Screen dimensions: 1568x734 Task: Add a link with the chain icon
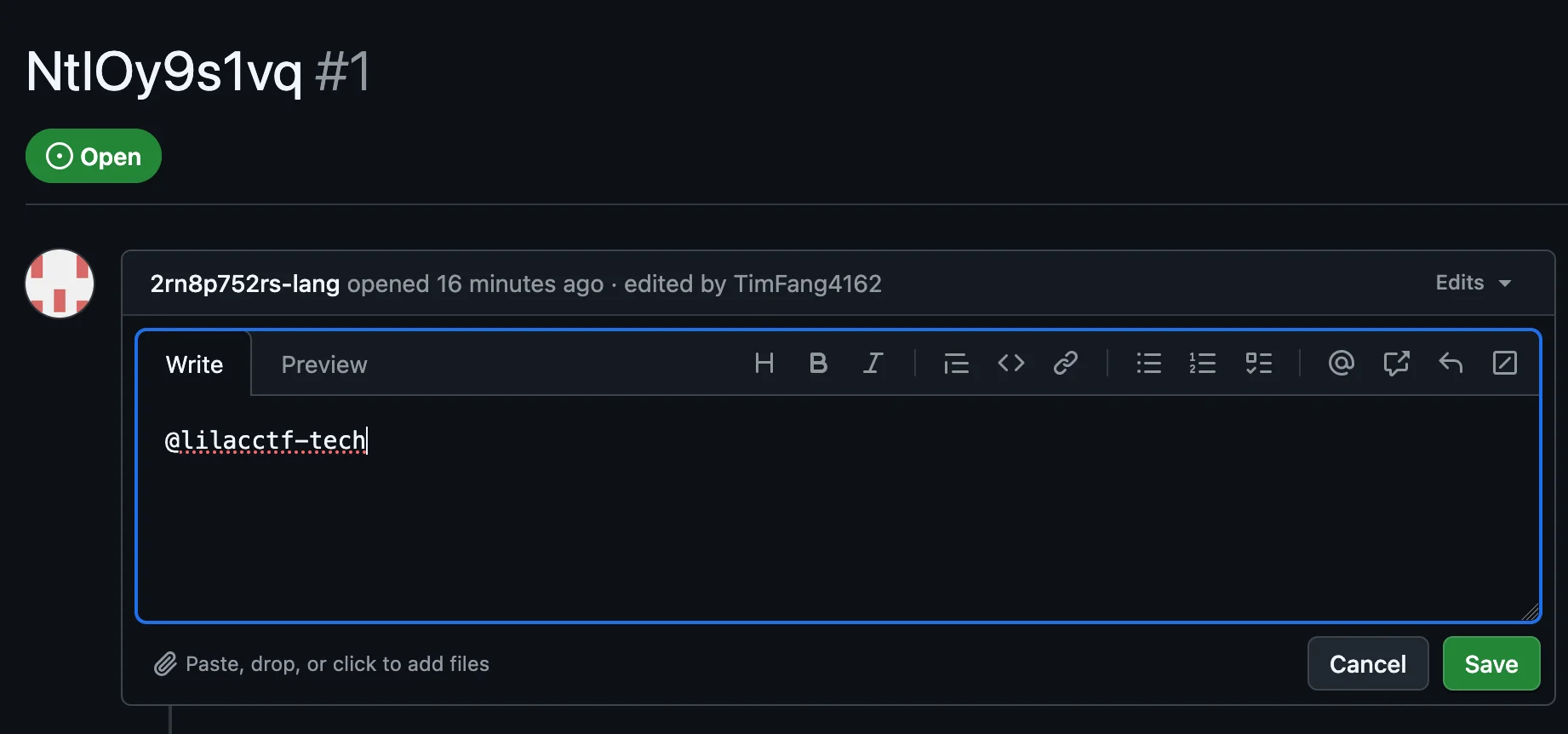pyautogui.click(x=1065, y=364)
